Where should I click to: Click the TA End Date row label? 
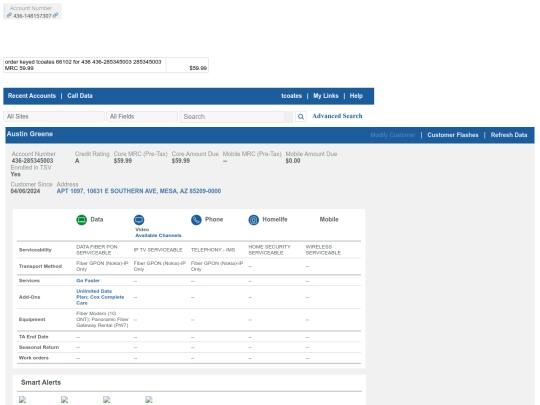click(x=33, y=337)
